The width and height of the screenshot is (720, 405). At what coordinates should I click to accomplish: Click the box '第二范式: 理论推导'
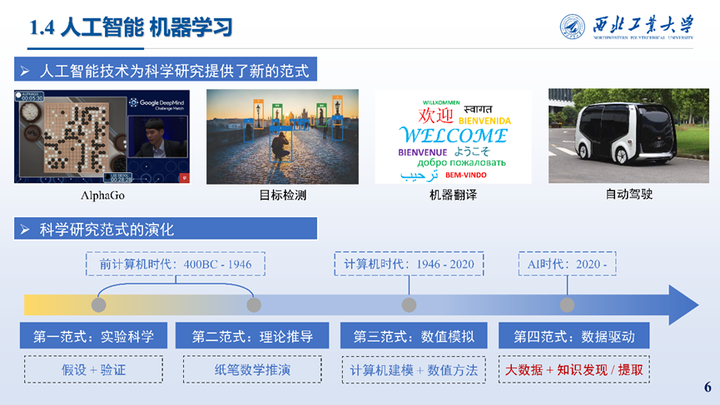point(252,336)
